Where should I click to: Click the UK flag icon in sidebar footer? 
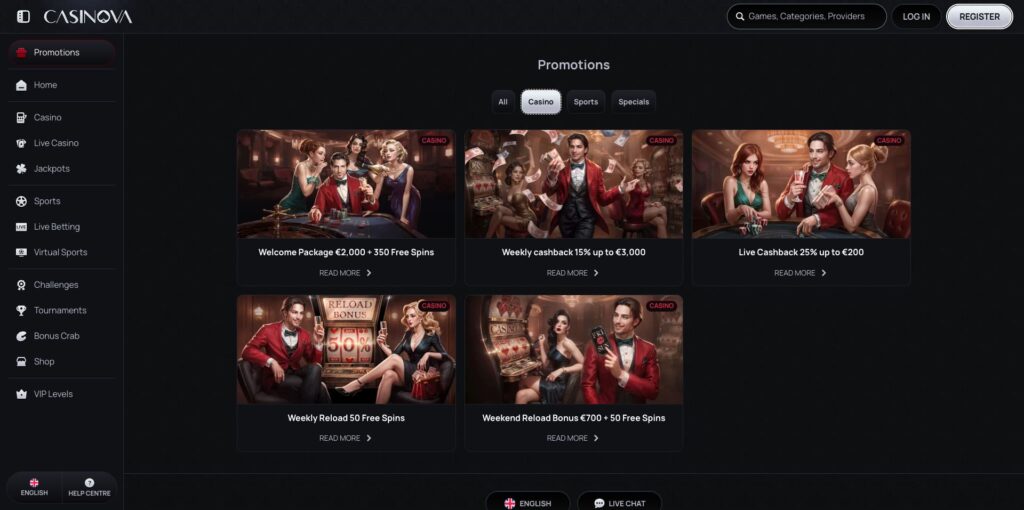coord(34,483)
